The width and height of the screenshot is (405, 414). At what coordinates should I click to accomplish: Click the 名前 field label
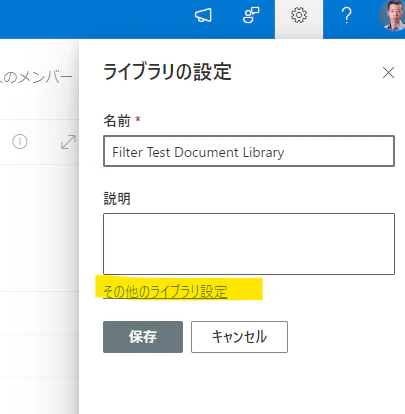click(x=117, y=121)
